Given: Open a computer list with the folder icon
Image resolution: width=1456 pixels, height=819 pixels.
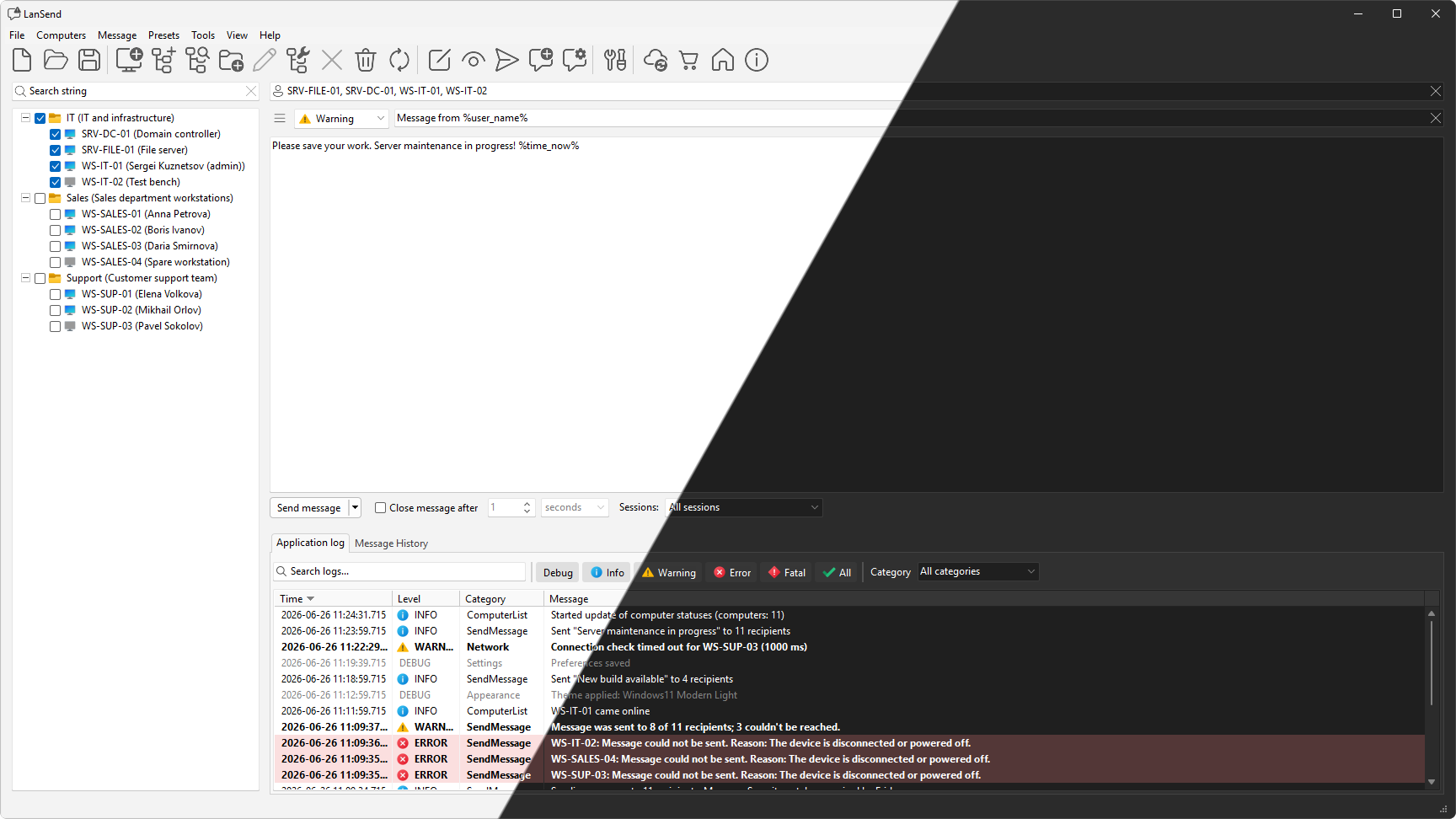Looking at the screenshot, I should 56,60.
